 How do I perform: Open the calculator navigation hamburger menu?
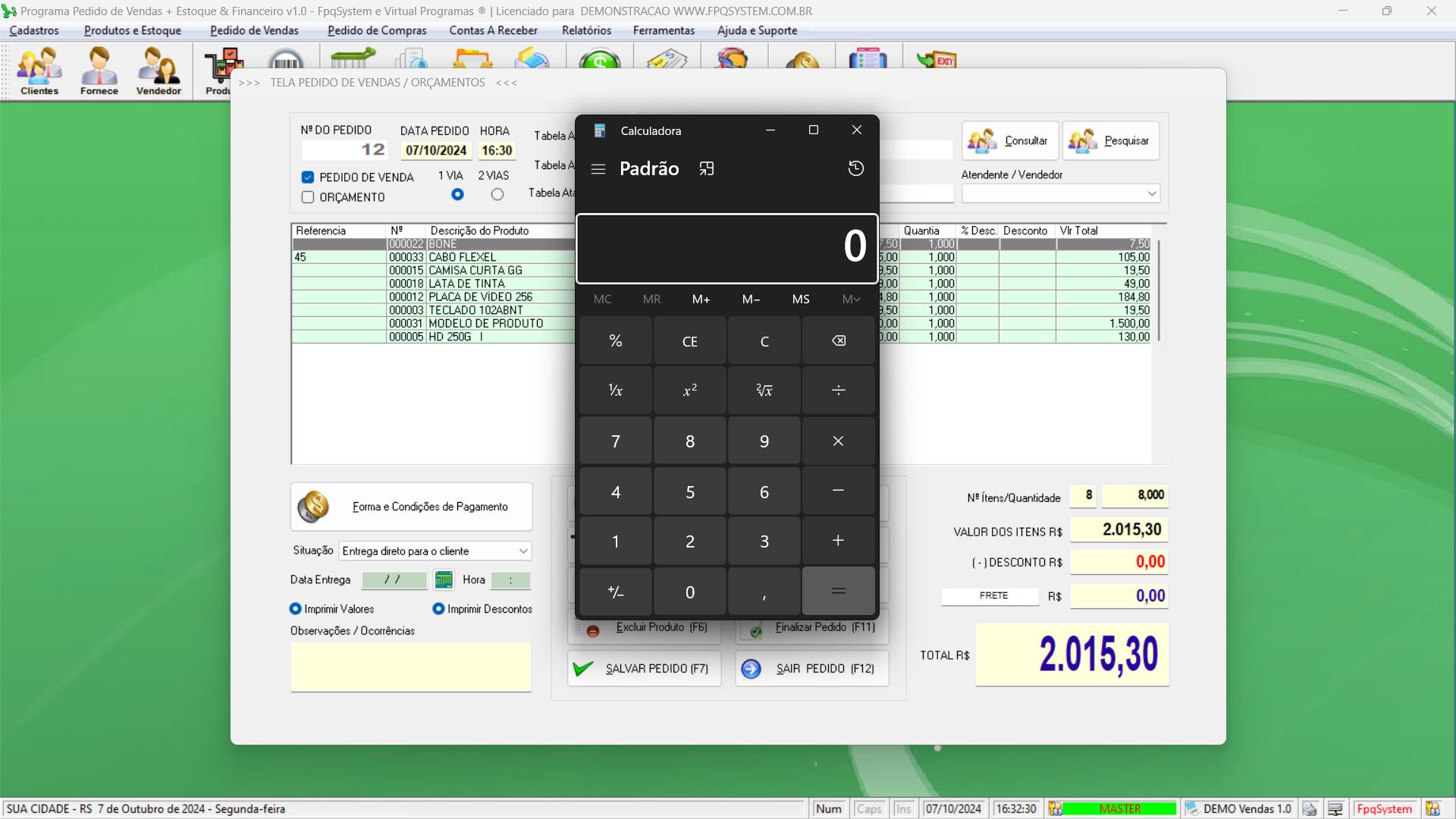pyautogui.click(x=598, y=169)
